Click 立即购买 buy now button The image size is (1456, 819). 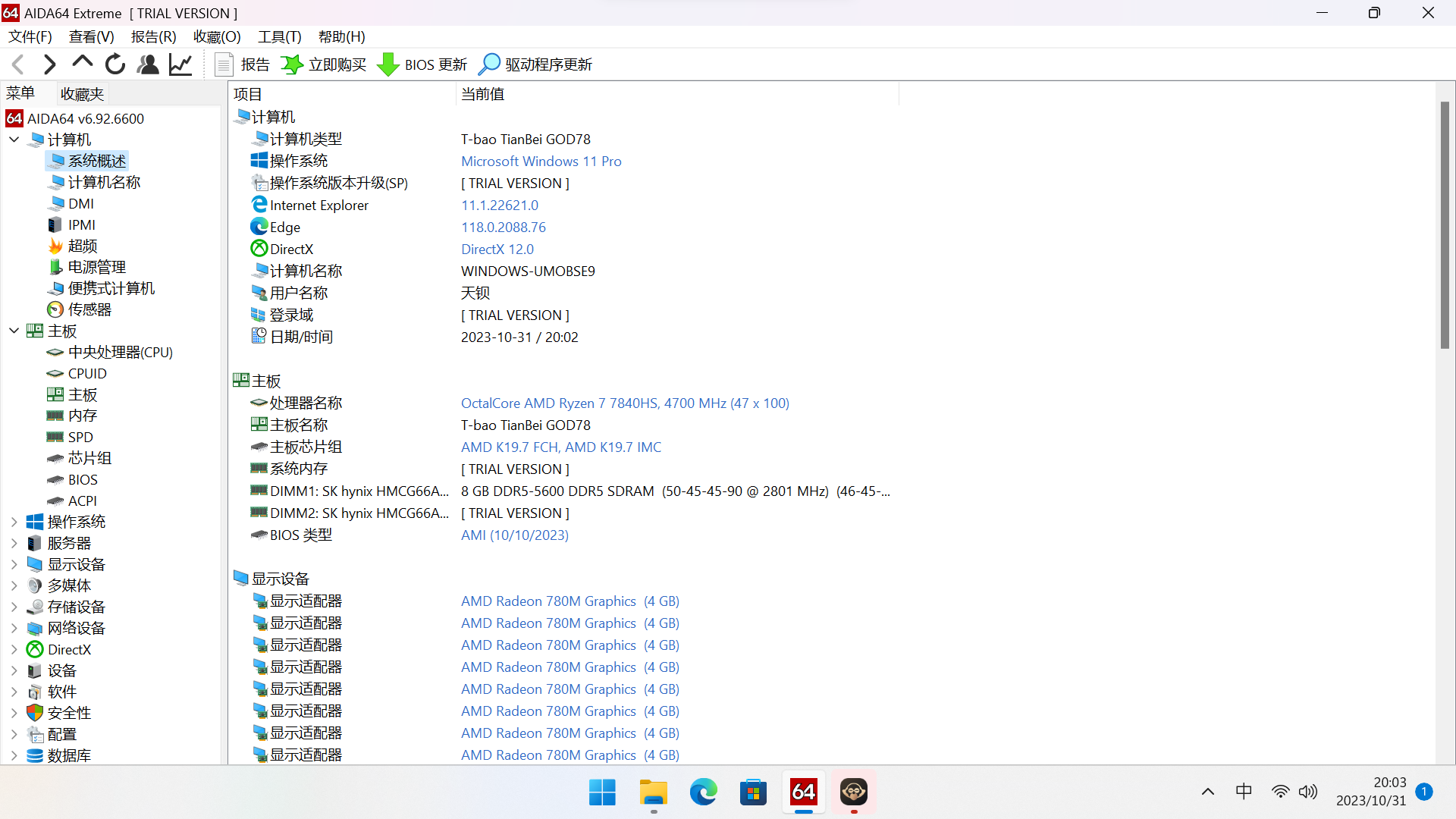pyautogui.click(x=324, y=64)
